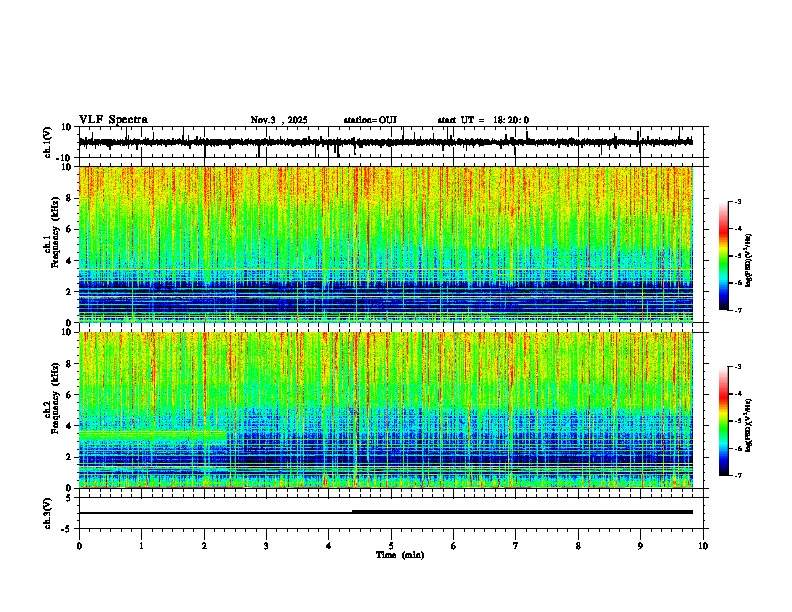Screen dimensions: 792x612
Task: Click the "-7" label on ch.1 colorbar
Action: pos(738,310)
